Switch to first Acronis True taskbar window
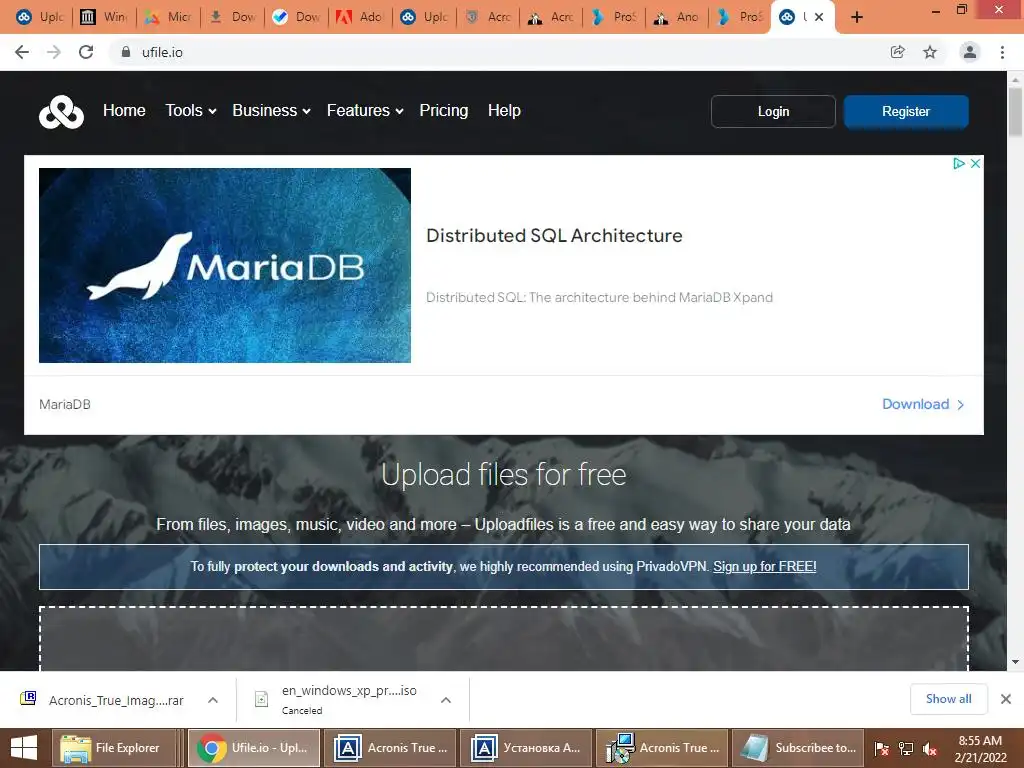This screenshot has width=1024, height=768. click(390, 748)
